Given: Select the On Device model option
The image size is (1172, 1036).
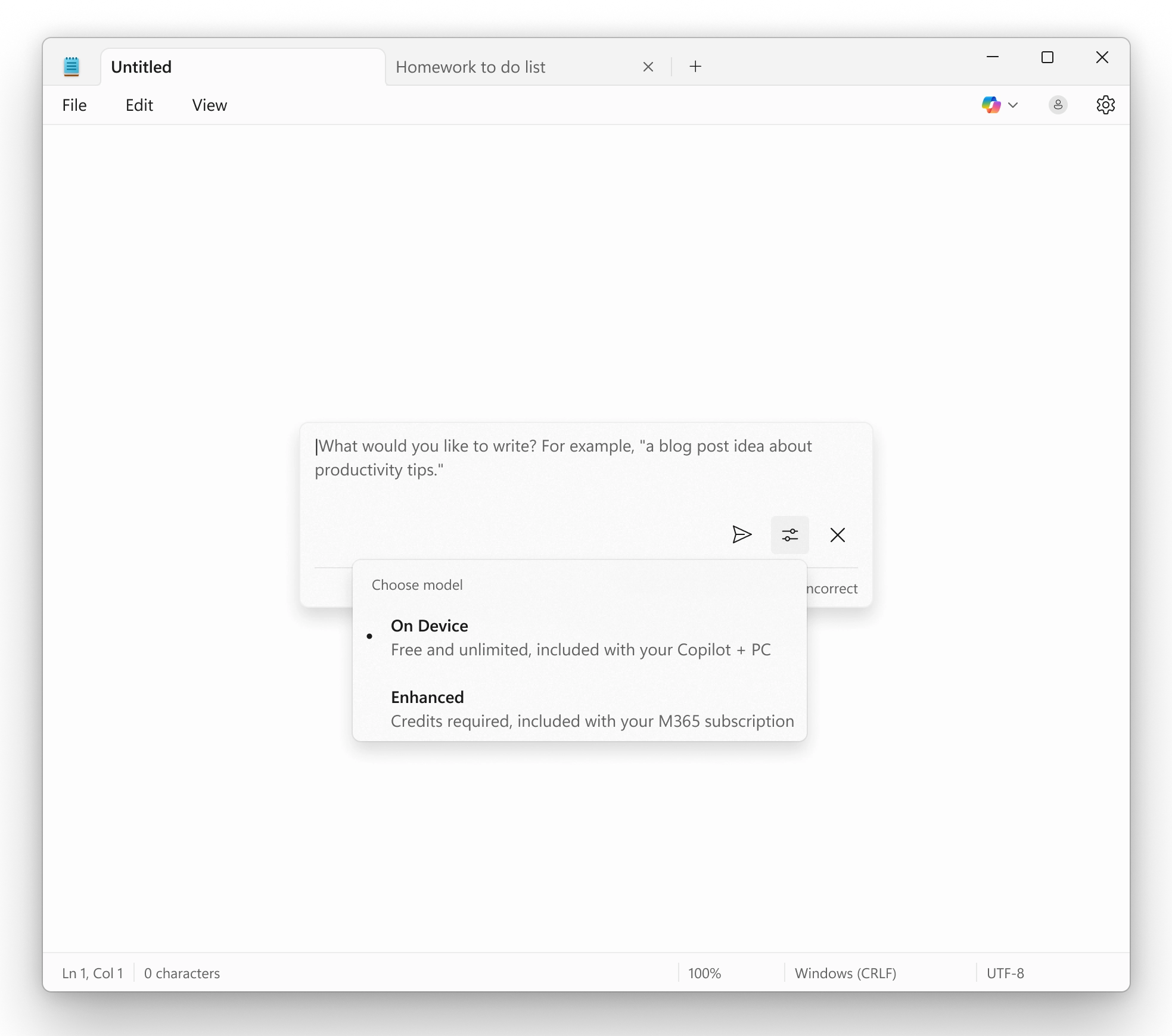Looking at the screenshot, I should click(x=579, y=637).
